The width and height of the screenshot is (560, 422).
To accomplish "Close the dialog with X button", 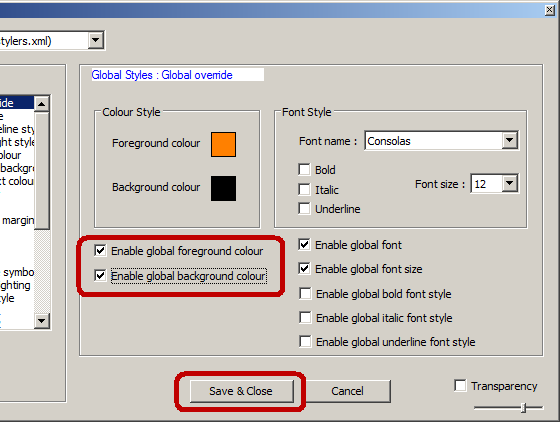I will 550,10.
